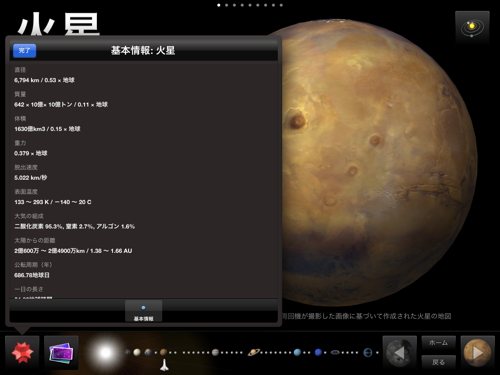Viewport: 500px width, 375px height.
Task: Click the 脱出速度 label
Action: pyautogui.click(x=26, y=167)
